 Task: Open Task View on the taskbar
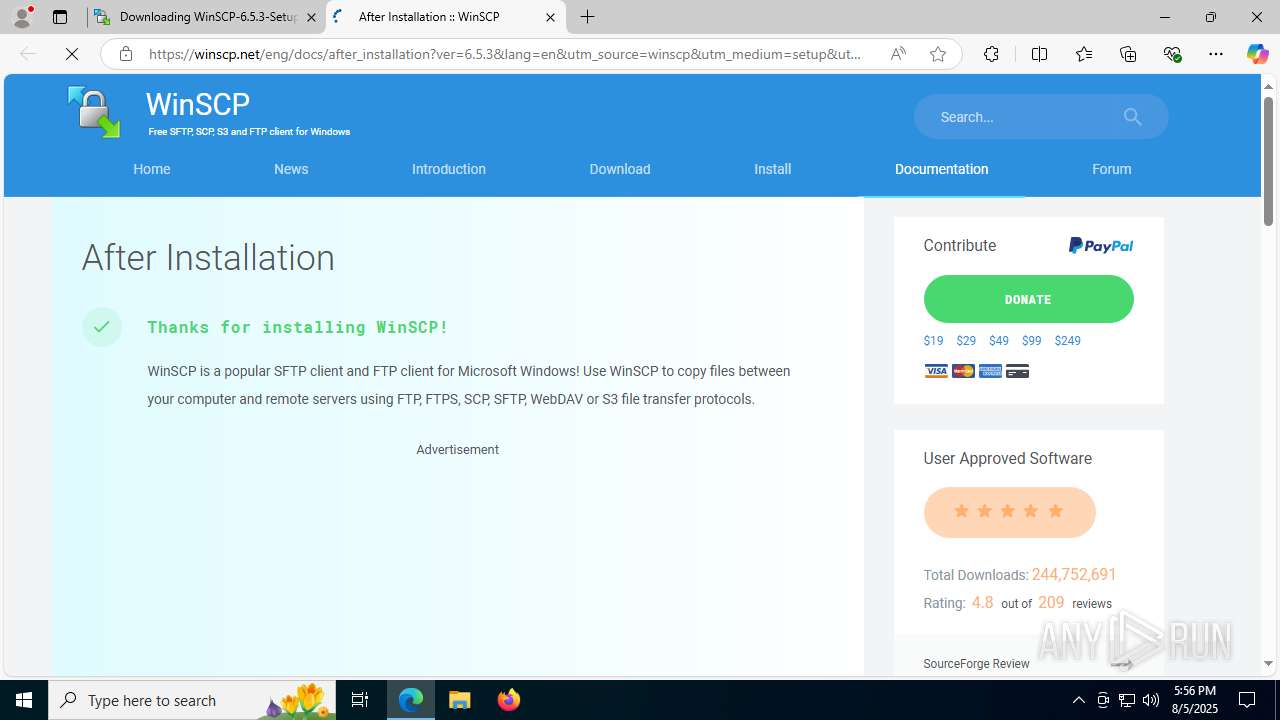pos(360,700)
